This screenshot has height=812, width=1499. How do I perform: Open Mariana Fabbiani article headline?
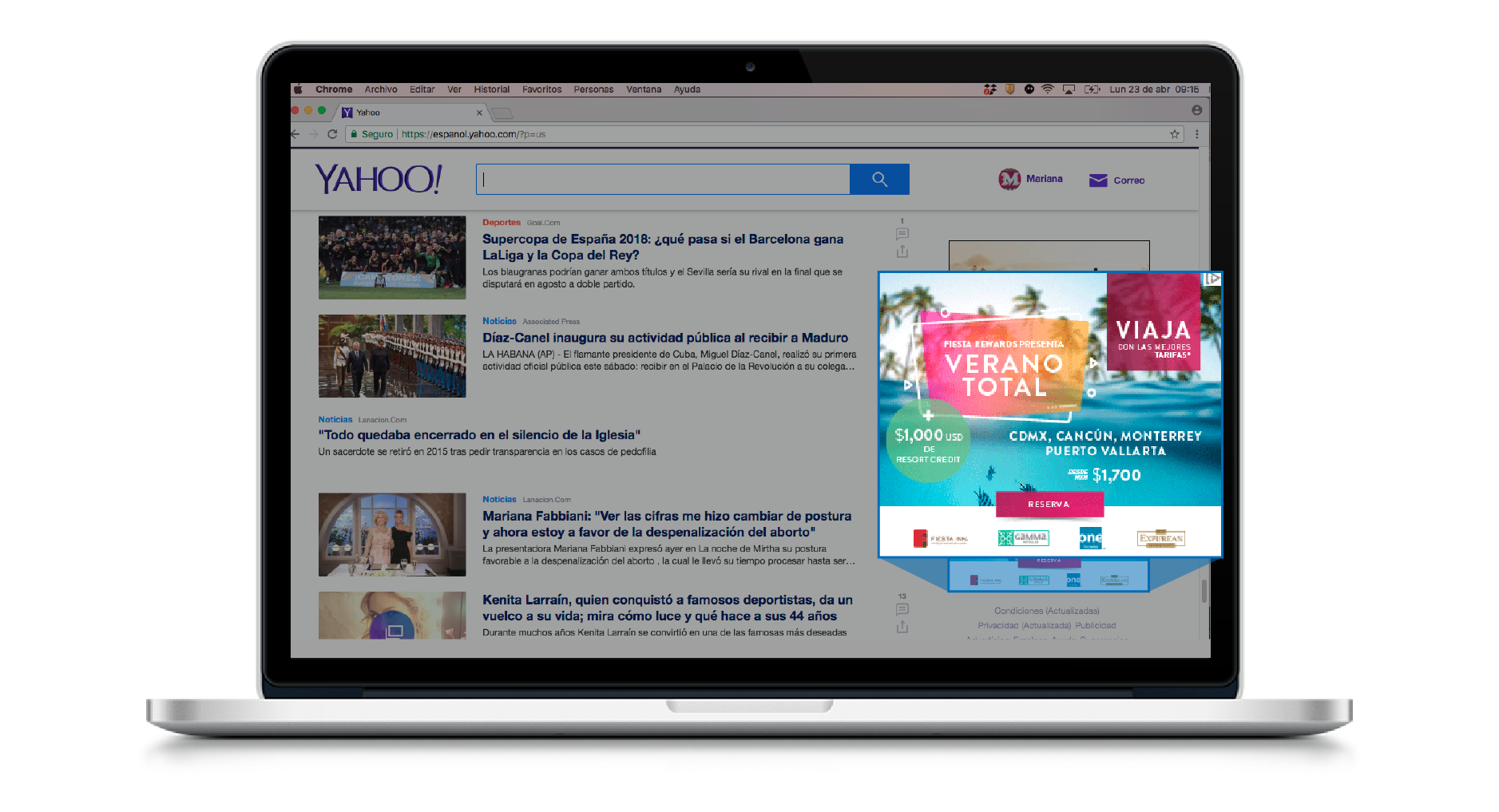(667, 524)
